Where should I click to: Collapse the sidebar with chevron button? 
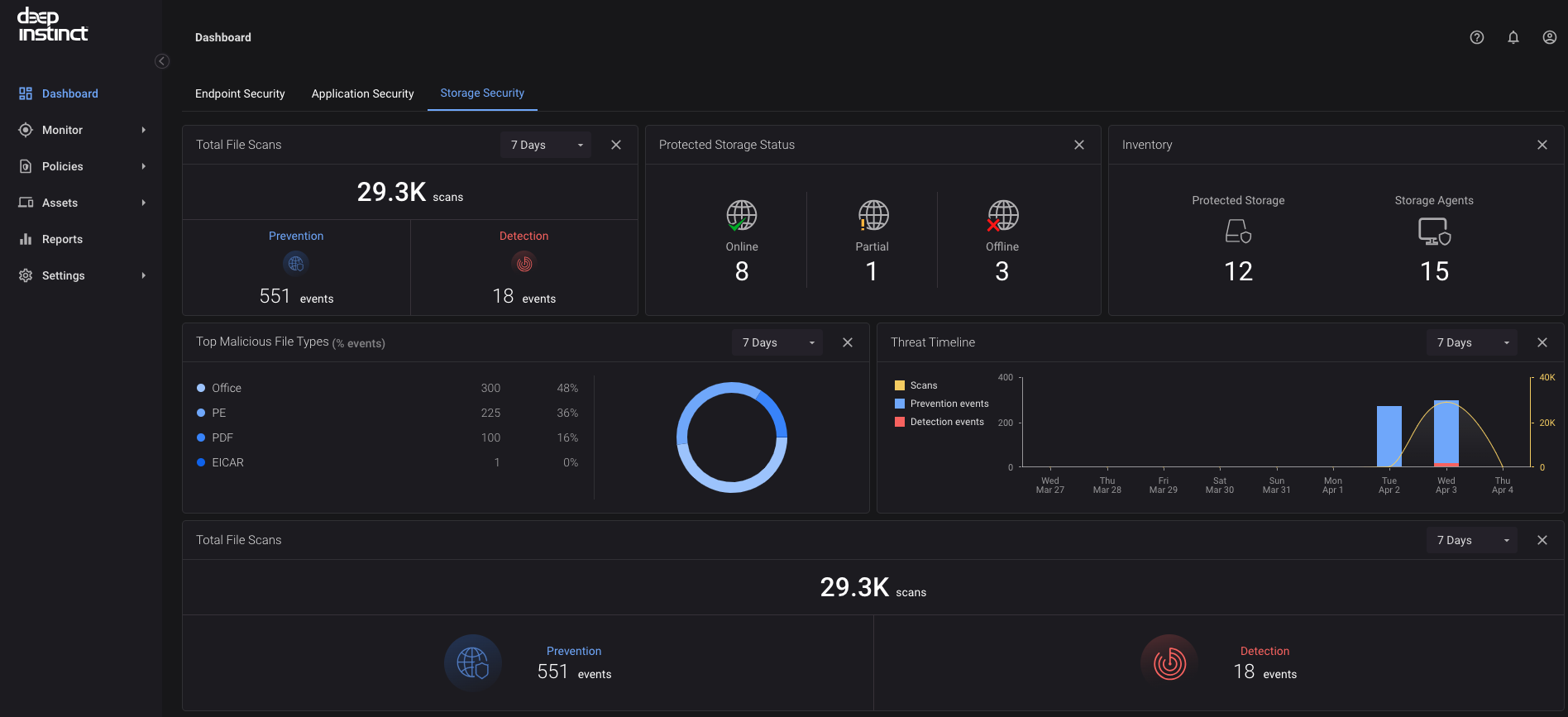point(162,61)
